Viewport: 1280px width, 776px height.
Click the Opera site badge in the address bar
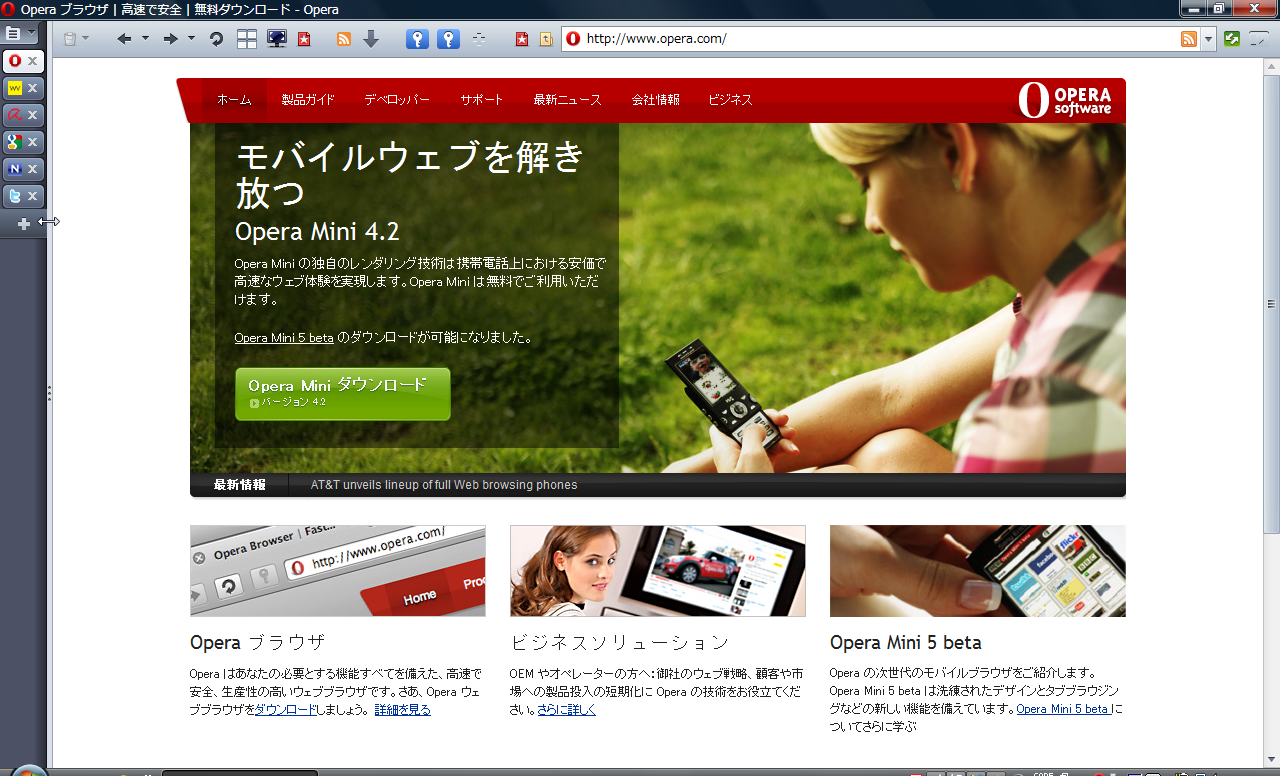click(x=573, y=39)
